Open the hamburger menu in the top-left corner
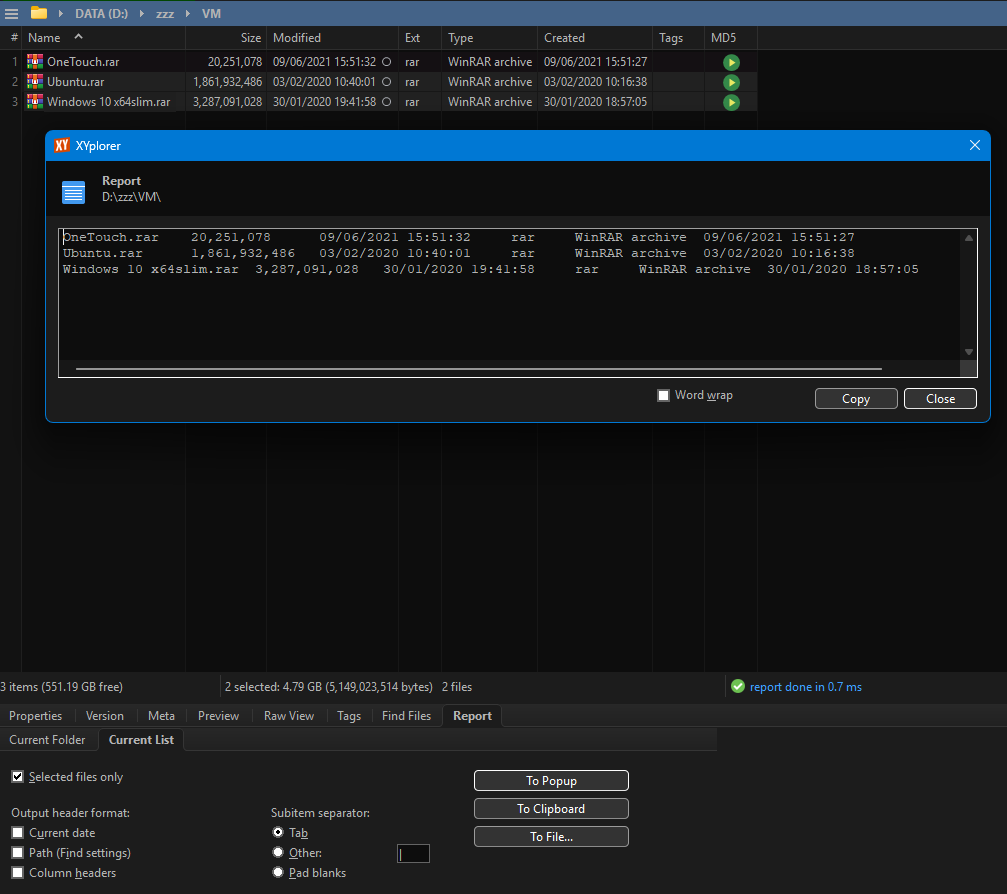This screenshot has width=1007, height=894. tap(12, 13)
